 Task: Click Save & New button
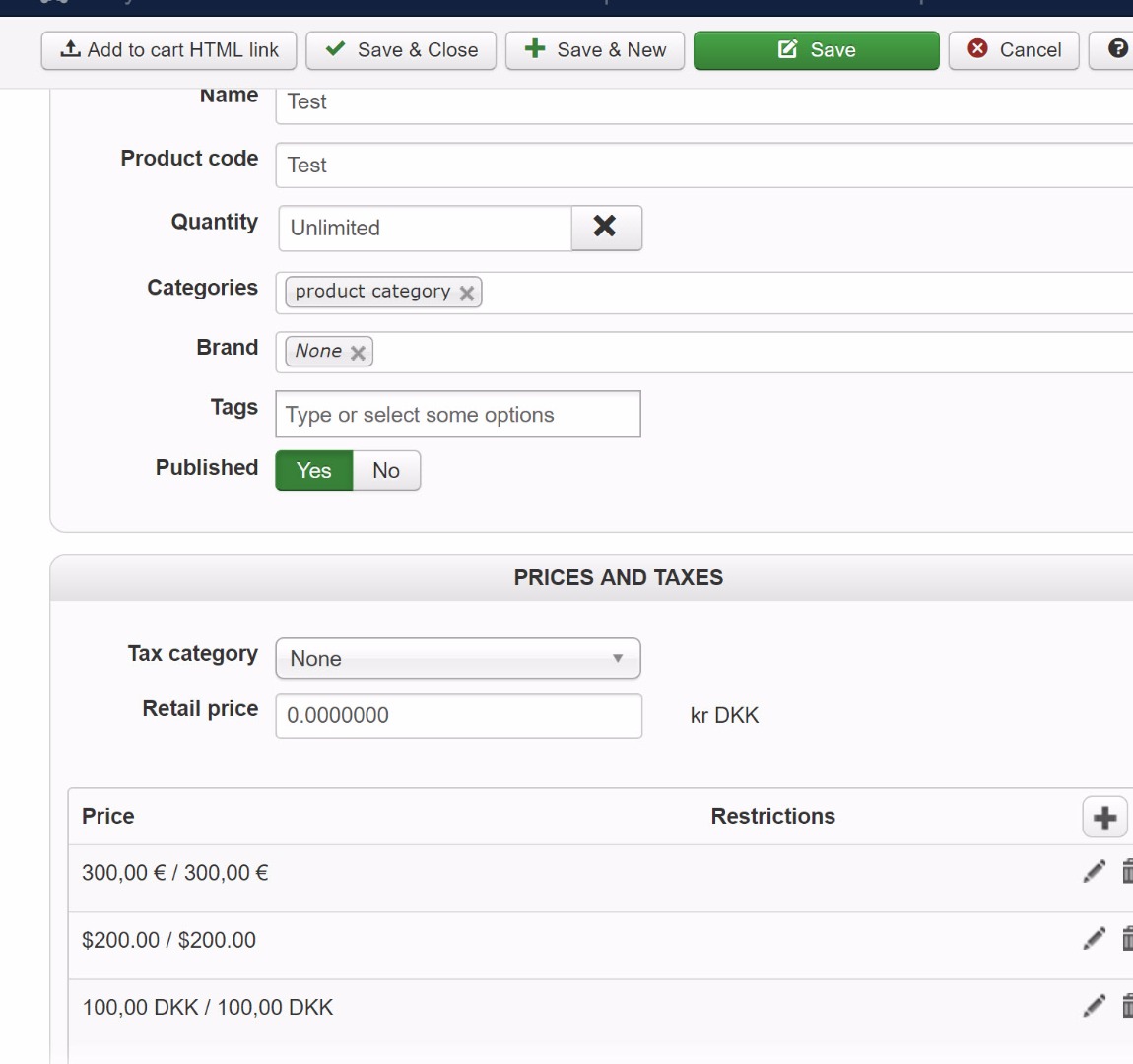595,50
